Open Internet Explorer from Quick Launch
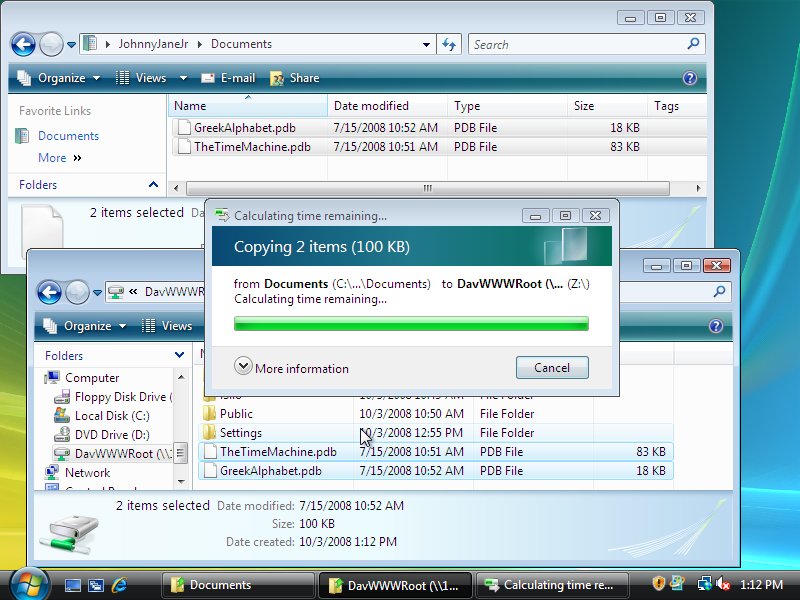This screenshot has width=800, height=600. click(120, 585)
